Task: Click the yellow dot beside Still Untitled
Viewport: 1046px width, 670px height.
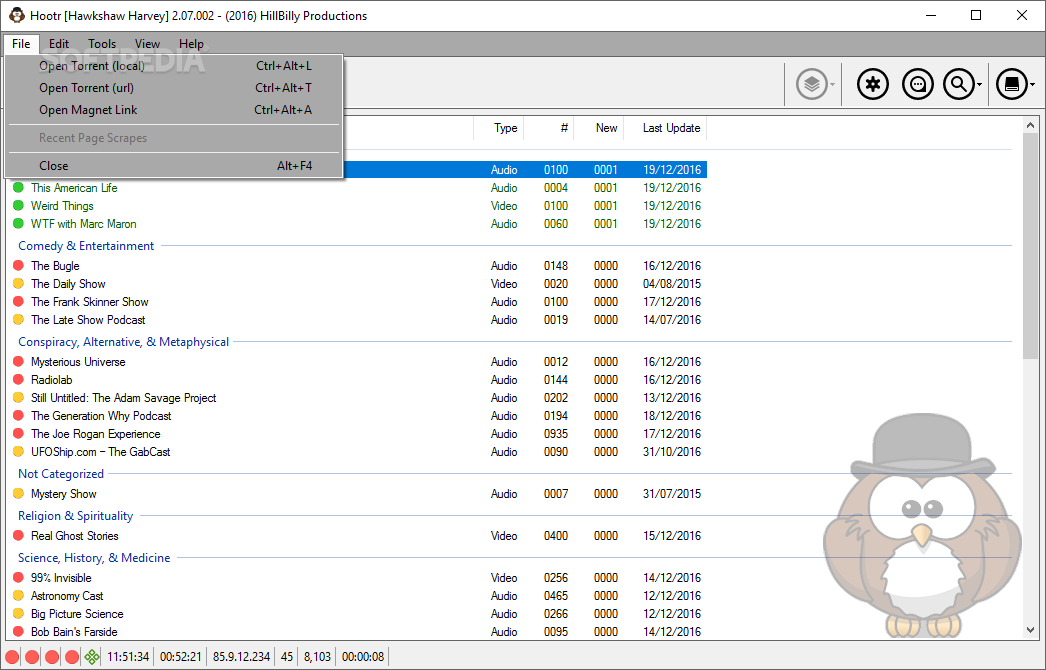Action: click(18, 398)
